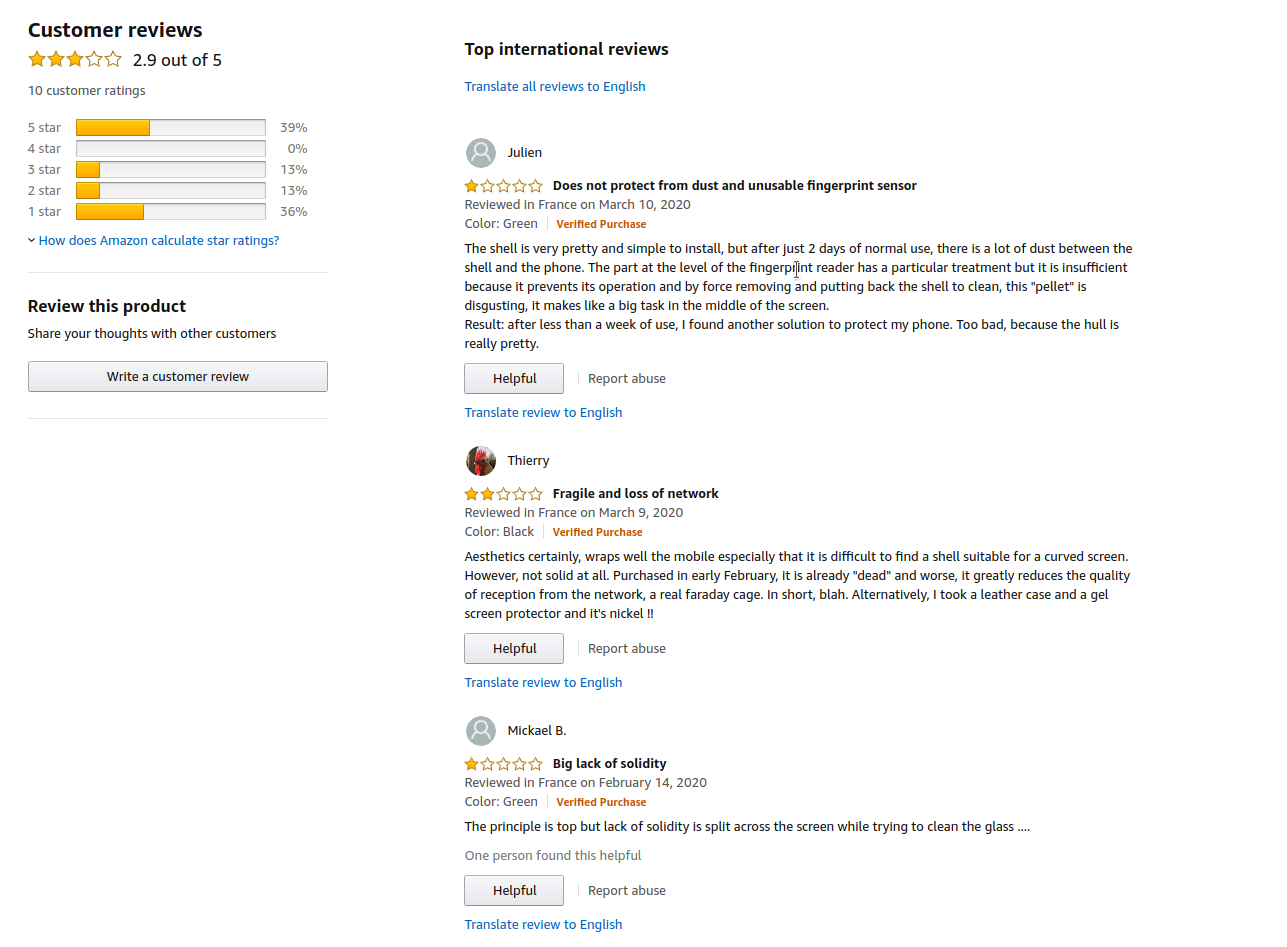The width and height of the screenshot is (1287, 947).
Task: Select the 3 star rating row
Action: pyautogui.click(x=168, y=170)
